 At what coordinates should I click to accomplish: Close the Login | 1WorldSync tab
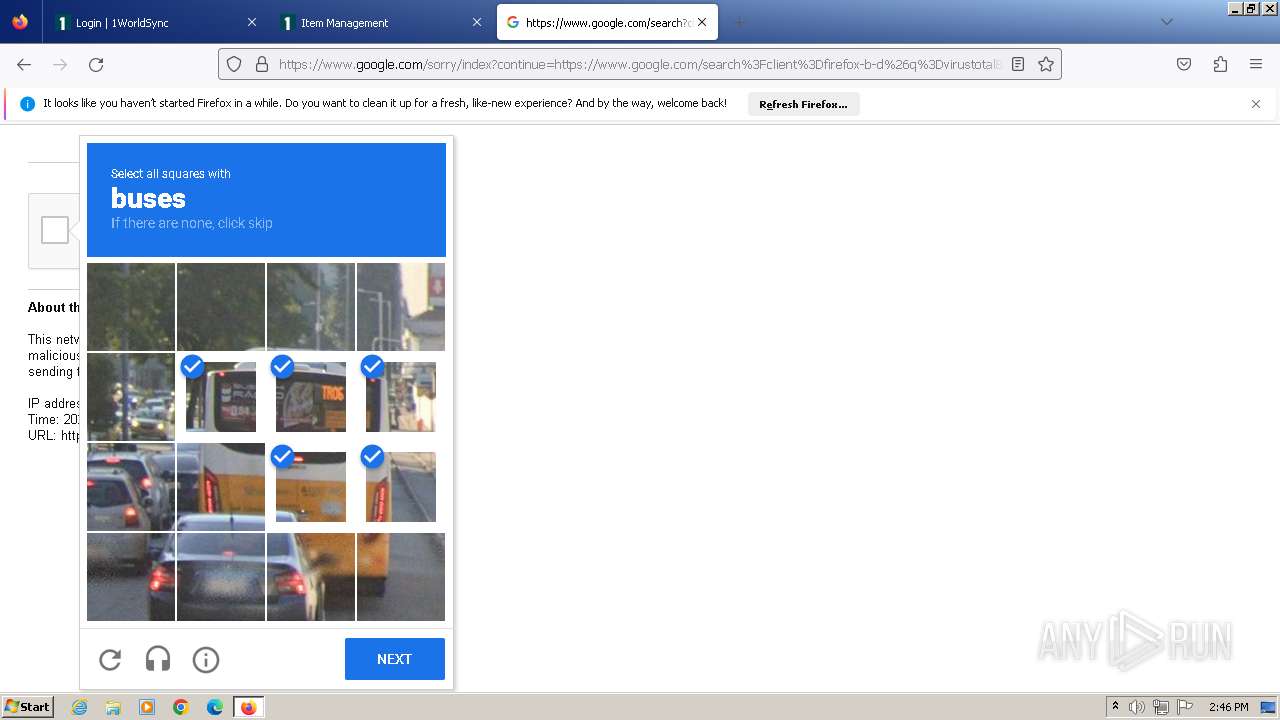pyautogui.click(x=252, y=22)
